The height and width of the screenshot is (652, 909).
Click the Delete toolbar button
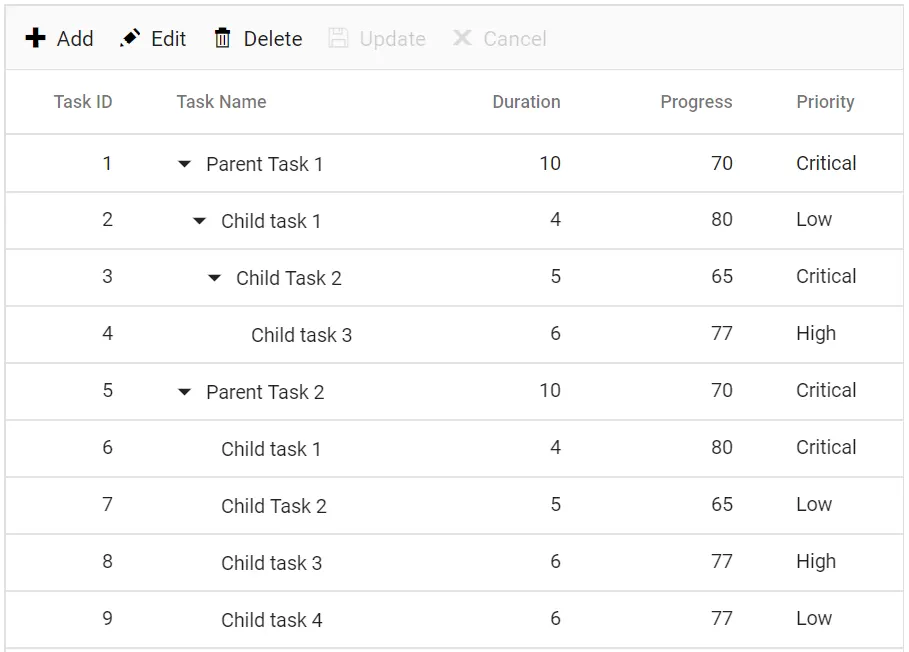click(257, 38)
